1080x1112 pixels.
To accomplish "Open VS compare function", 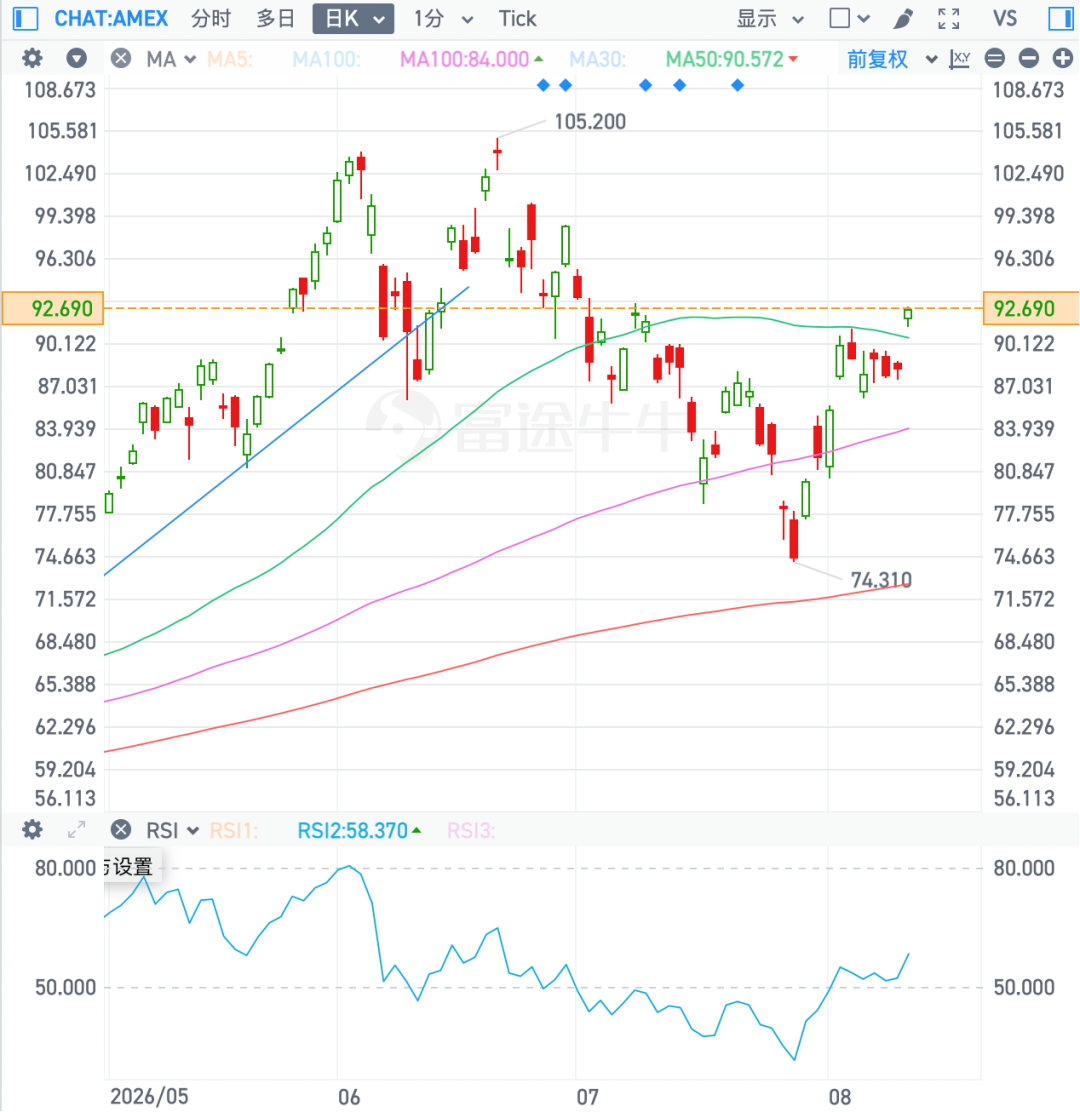I will pos(1005,18).
